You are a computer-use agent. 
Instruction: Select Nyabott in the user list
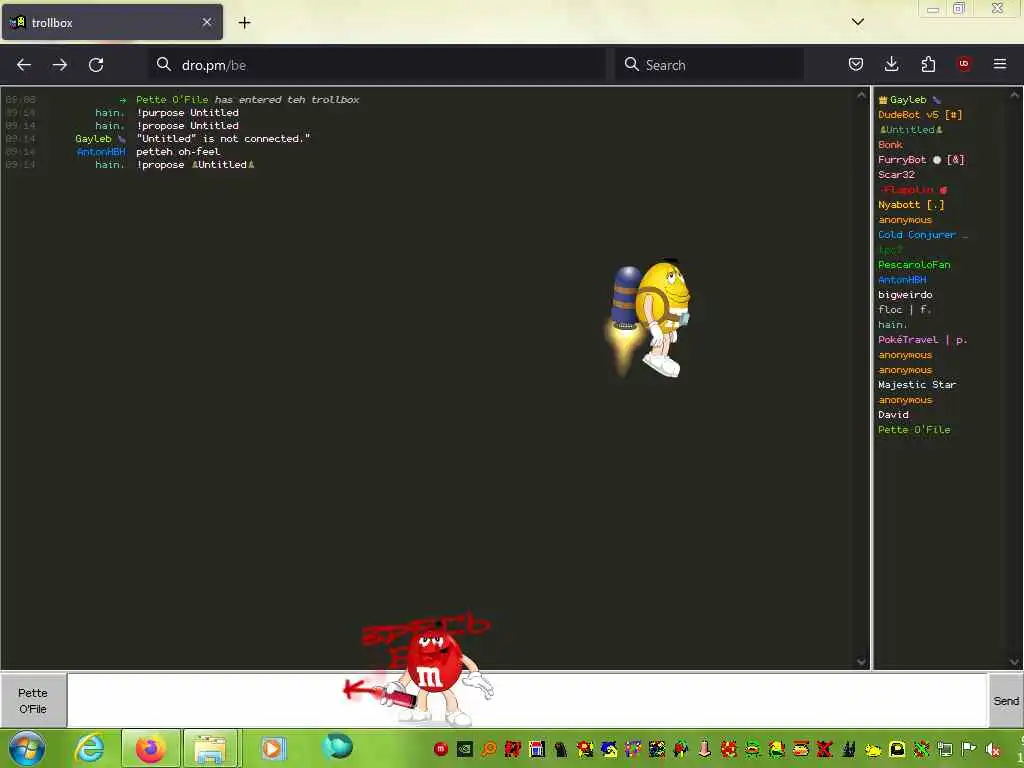pyautogui.click(x=911, y=205)
